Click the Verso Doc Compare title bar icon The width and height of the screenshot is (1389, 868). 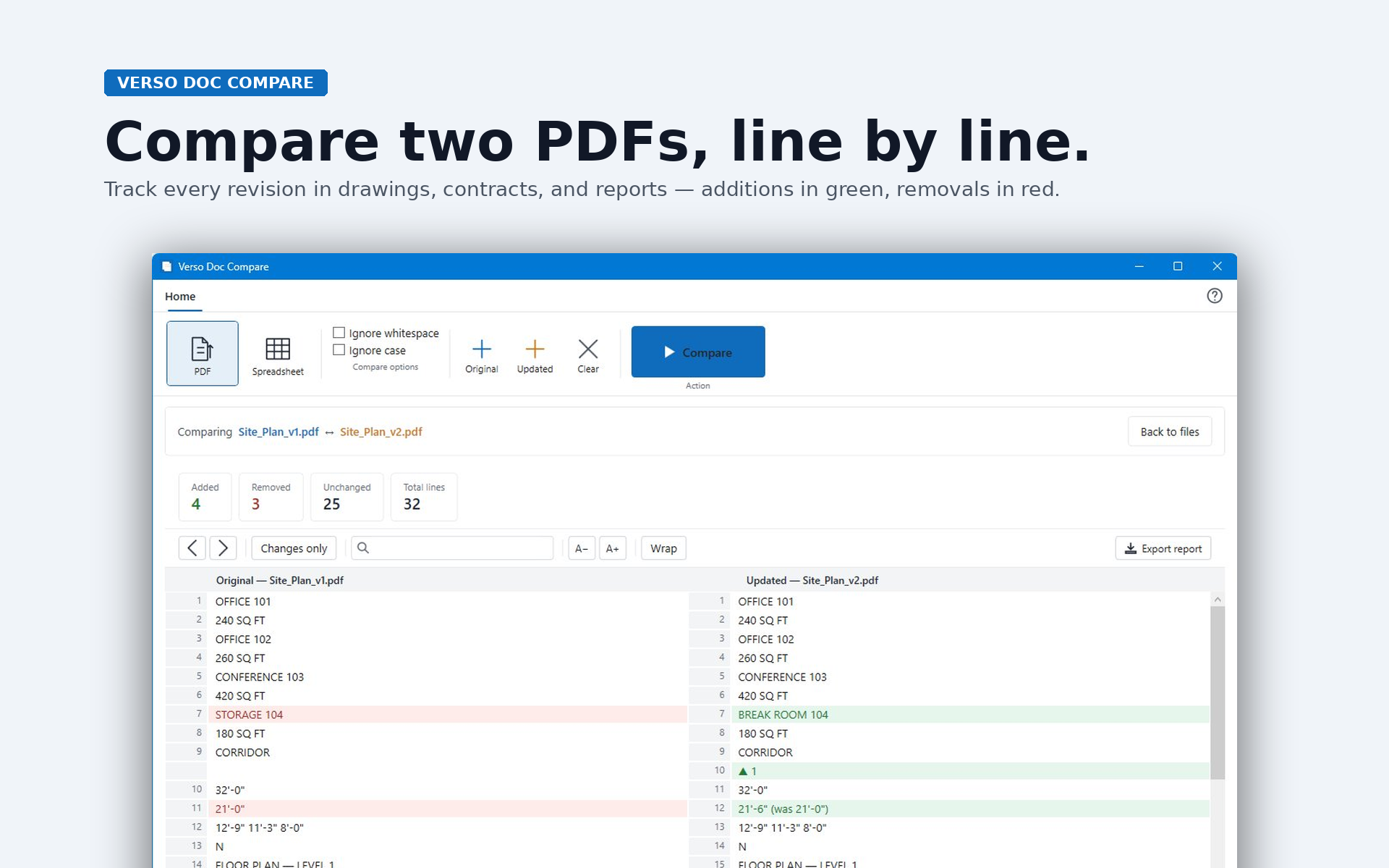167,266
